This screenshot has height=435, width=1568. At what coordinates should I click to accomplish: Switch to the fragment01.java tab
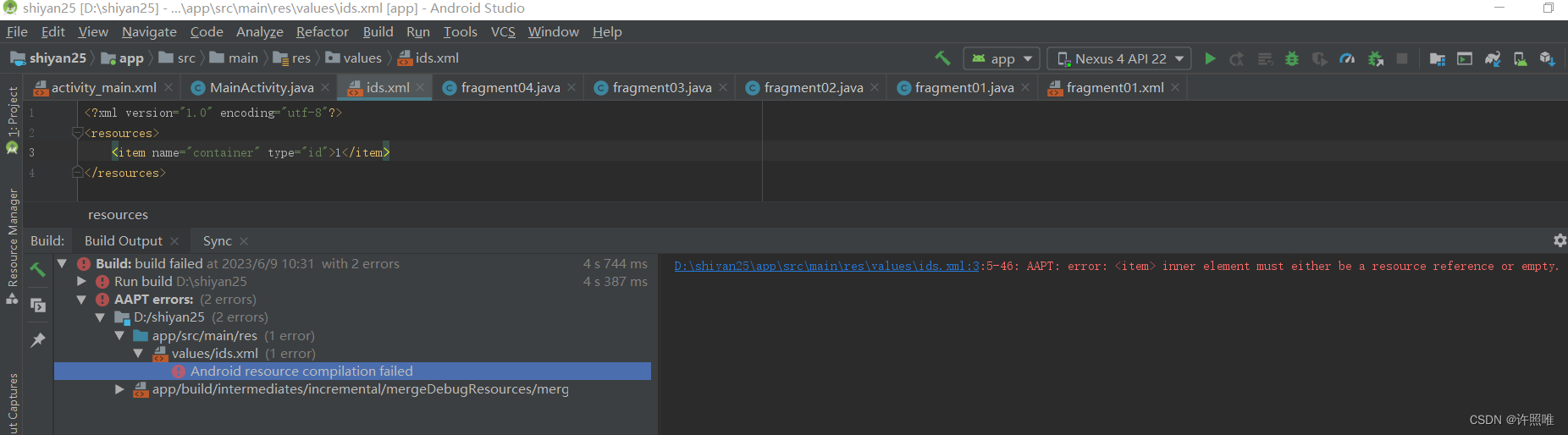(x=964, y=87)
